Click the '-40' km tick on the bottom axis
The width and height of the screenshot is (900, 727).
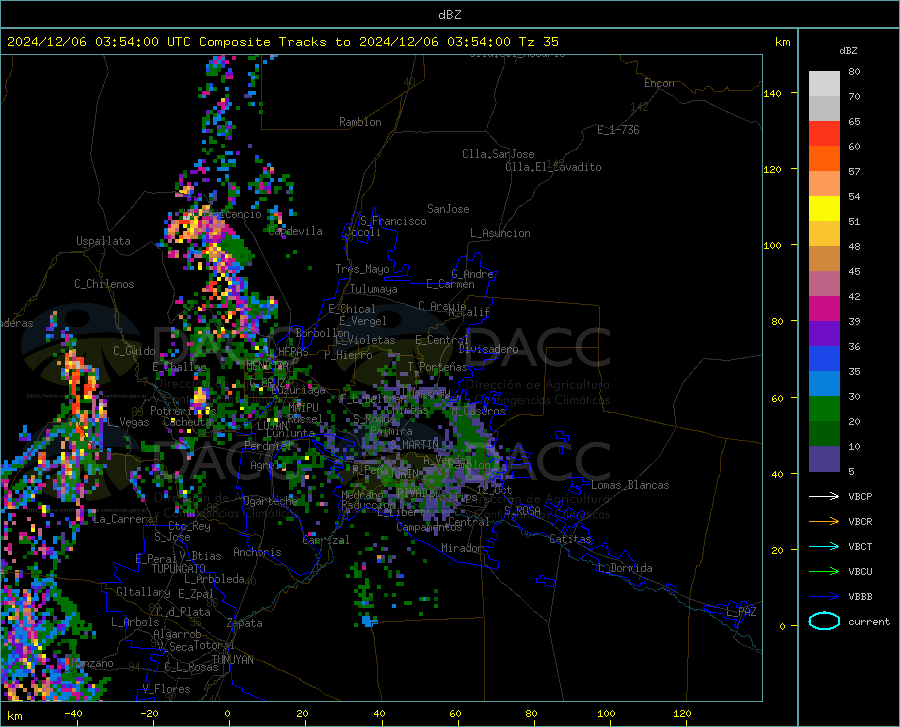click(73, 714)
